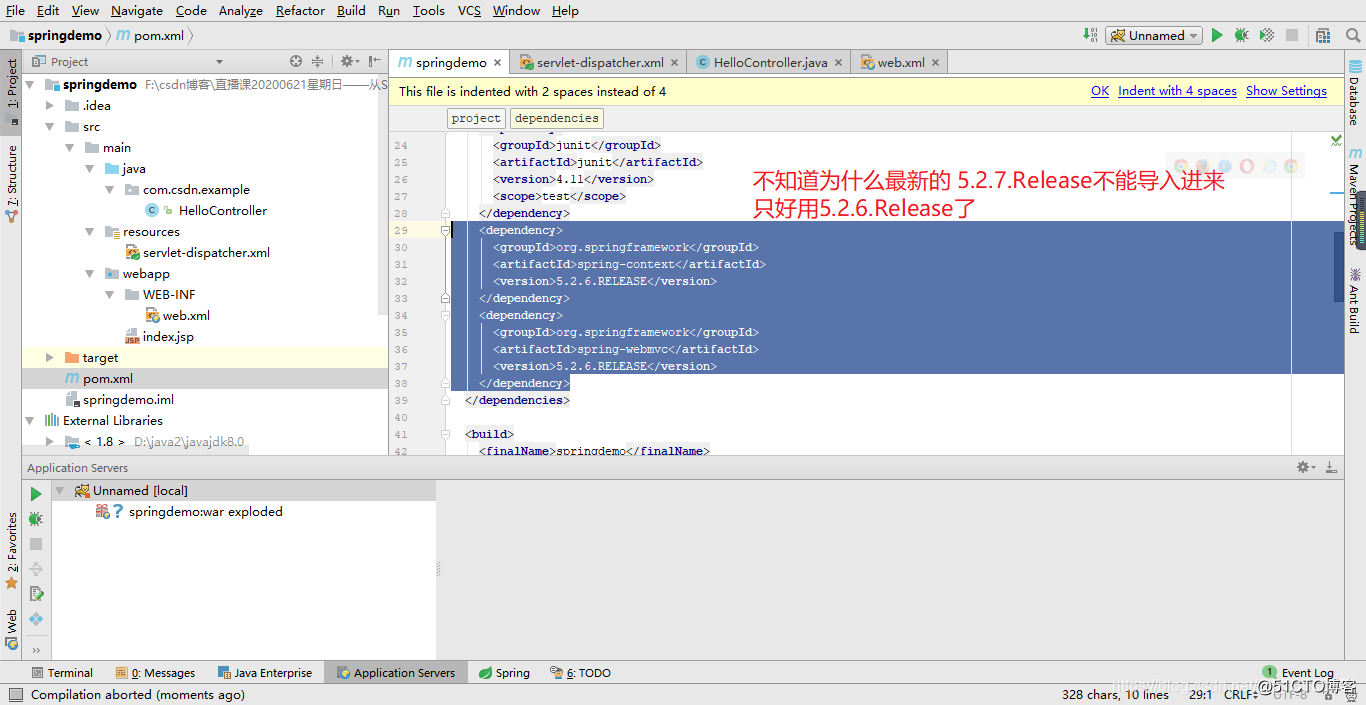Expand the .idea folder
The width and height of the screenshot is (1366, 705).
(x=50, y=106)
